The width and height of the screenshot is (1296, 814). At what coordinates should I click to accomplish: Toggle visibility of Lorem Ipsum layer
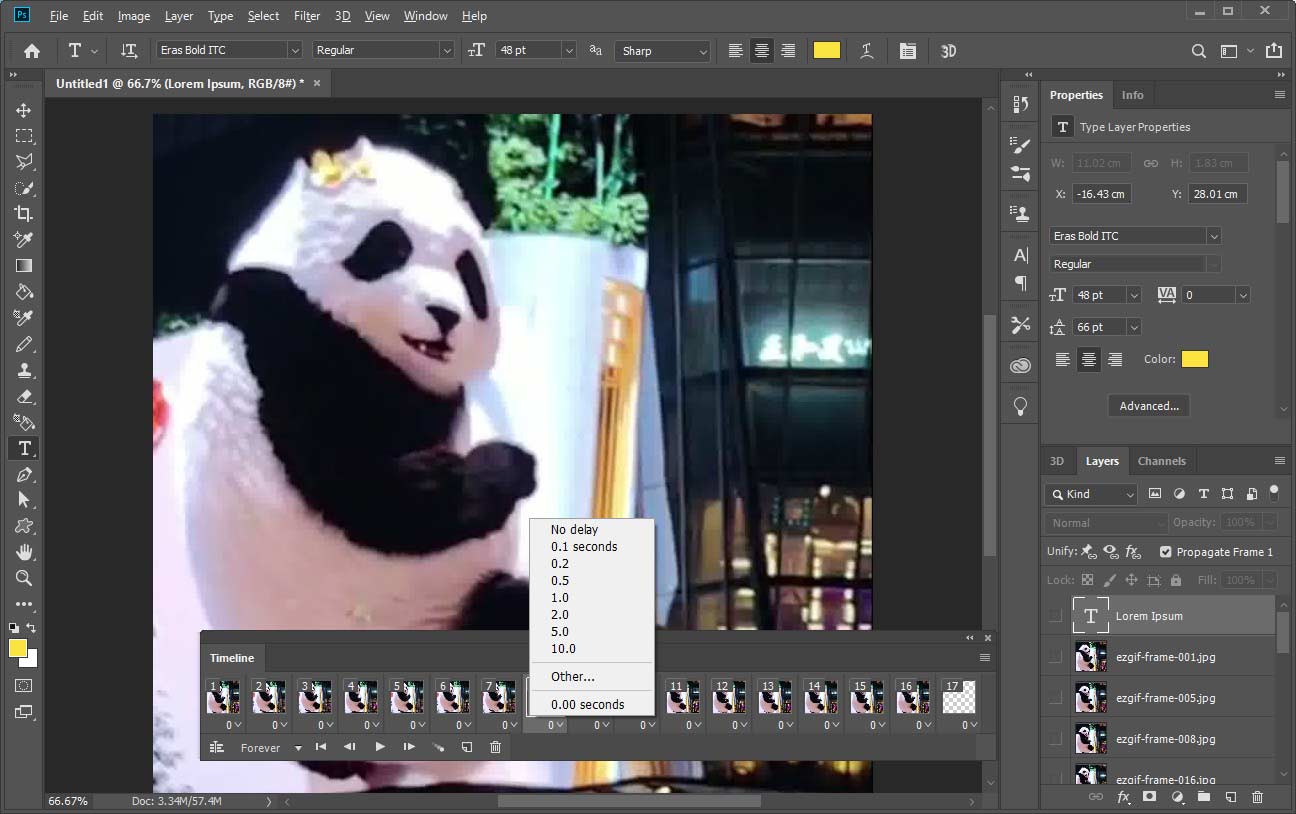1055,616
